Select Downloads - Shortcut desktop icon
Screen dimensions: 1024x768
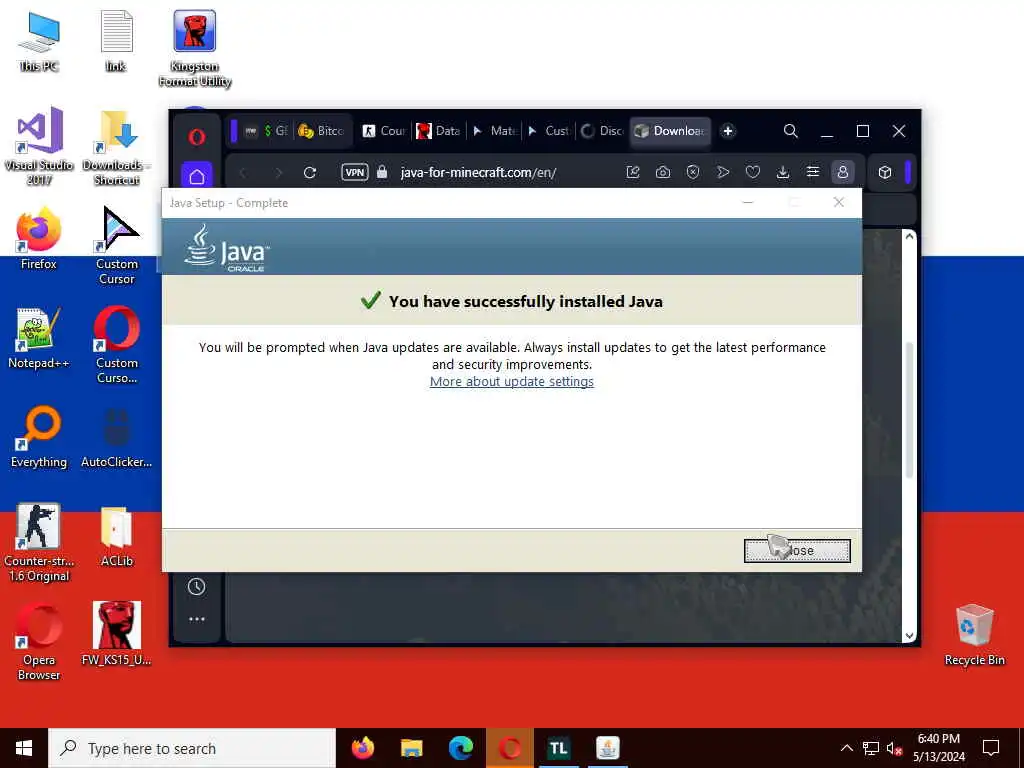click(116, 146)
